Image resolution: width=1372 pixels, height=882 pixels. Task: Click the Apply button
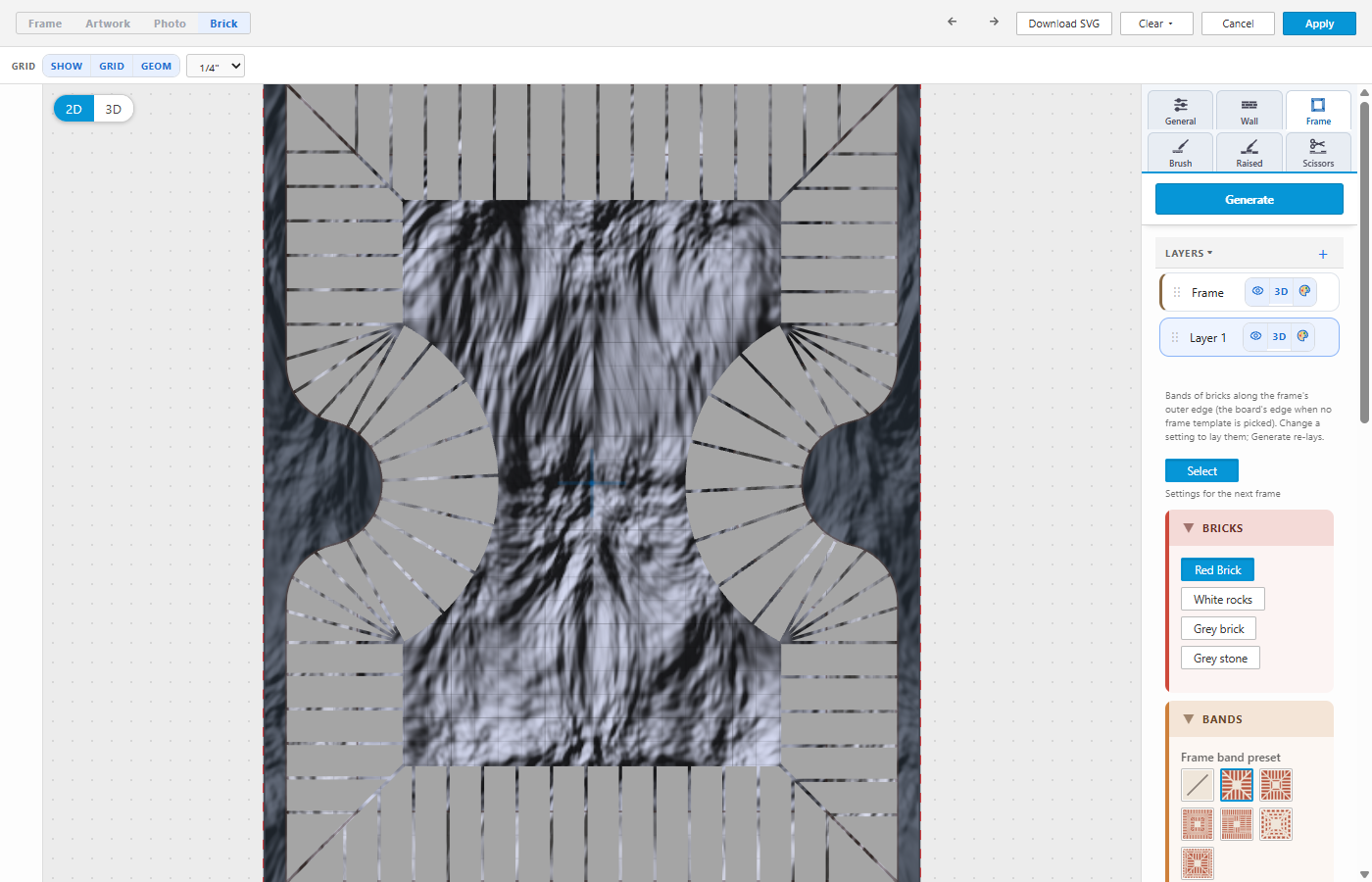pos(1319,24)
